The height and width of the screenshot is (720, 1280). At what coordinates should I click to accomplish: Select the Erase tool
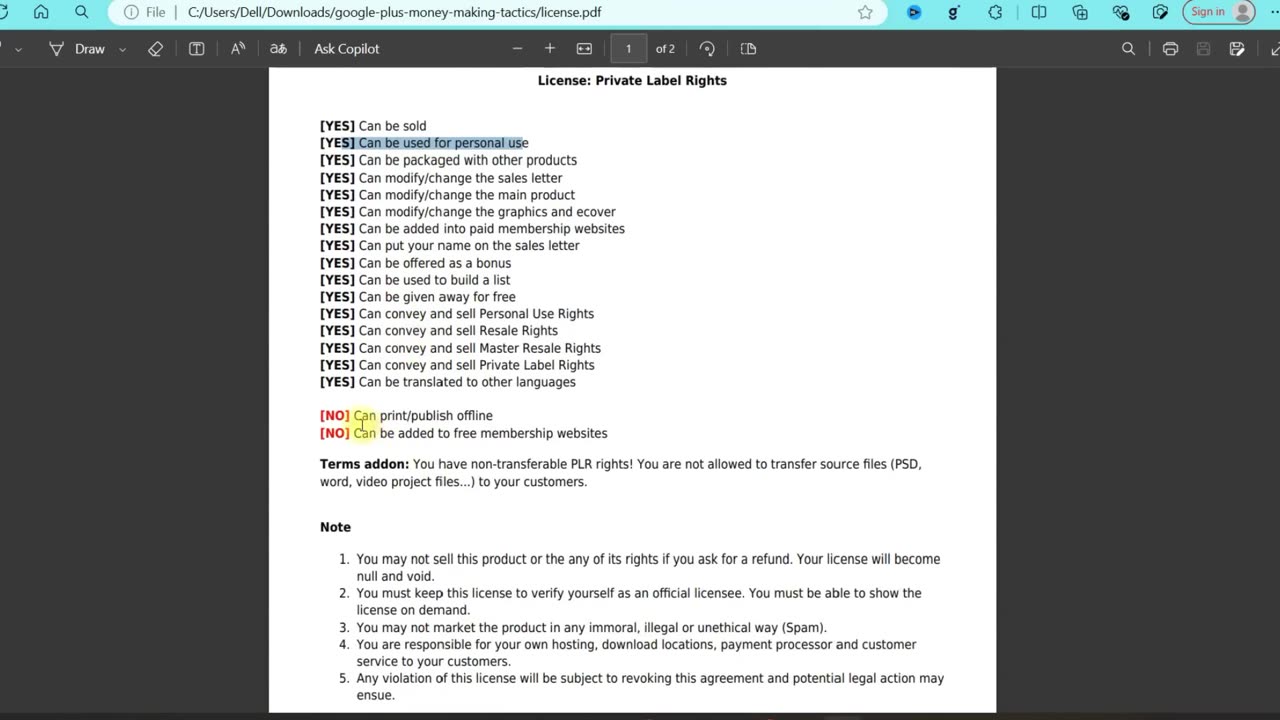click(x=155, y=48)
